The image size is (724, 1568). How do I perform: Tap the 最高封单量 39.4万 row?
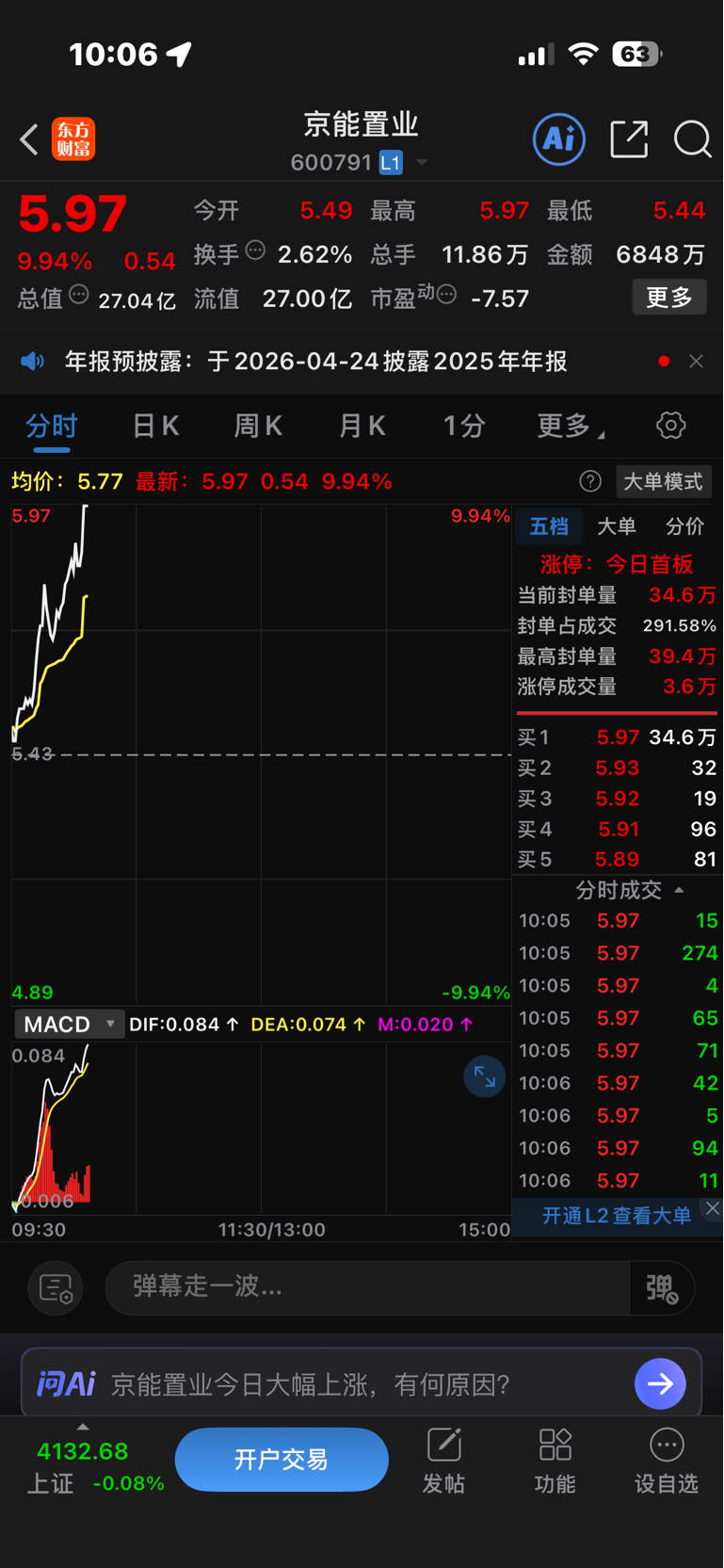tap(618, 656)
